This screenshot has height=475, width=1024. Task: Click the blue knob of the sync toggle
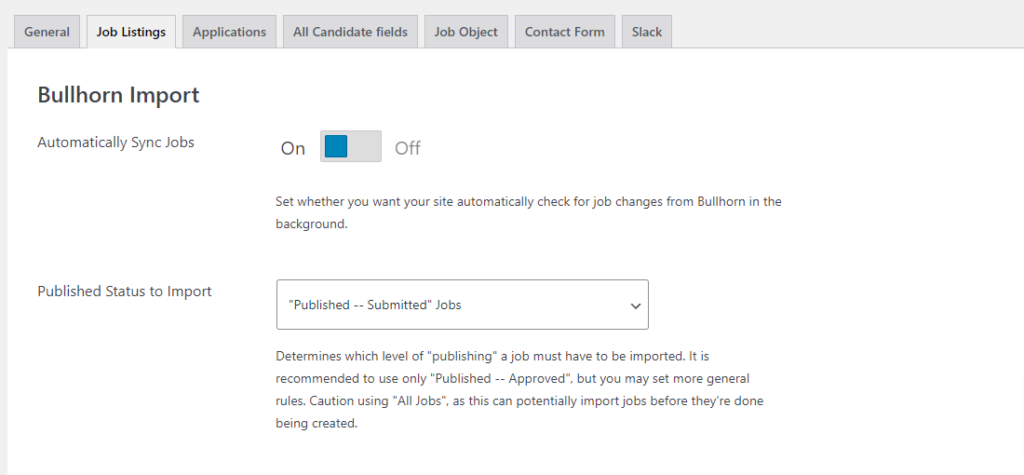336,147
